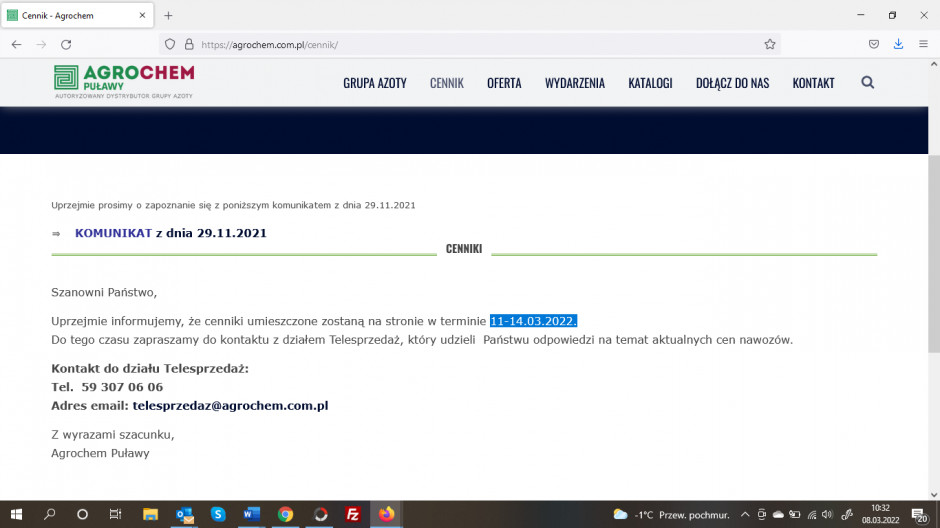Show hidden system tray icons

pos(745,515)
